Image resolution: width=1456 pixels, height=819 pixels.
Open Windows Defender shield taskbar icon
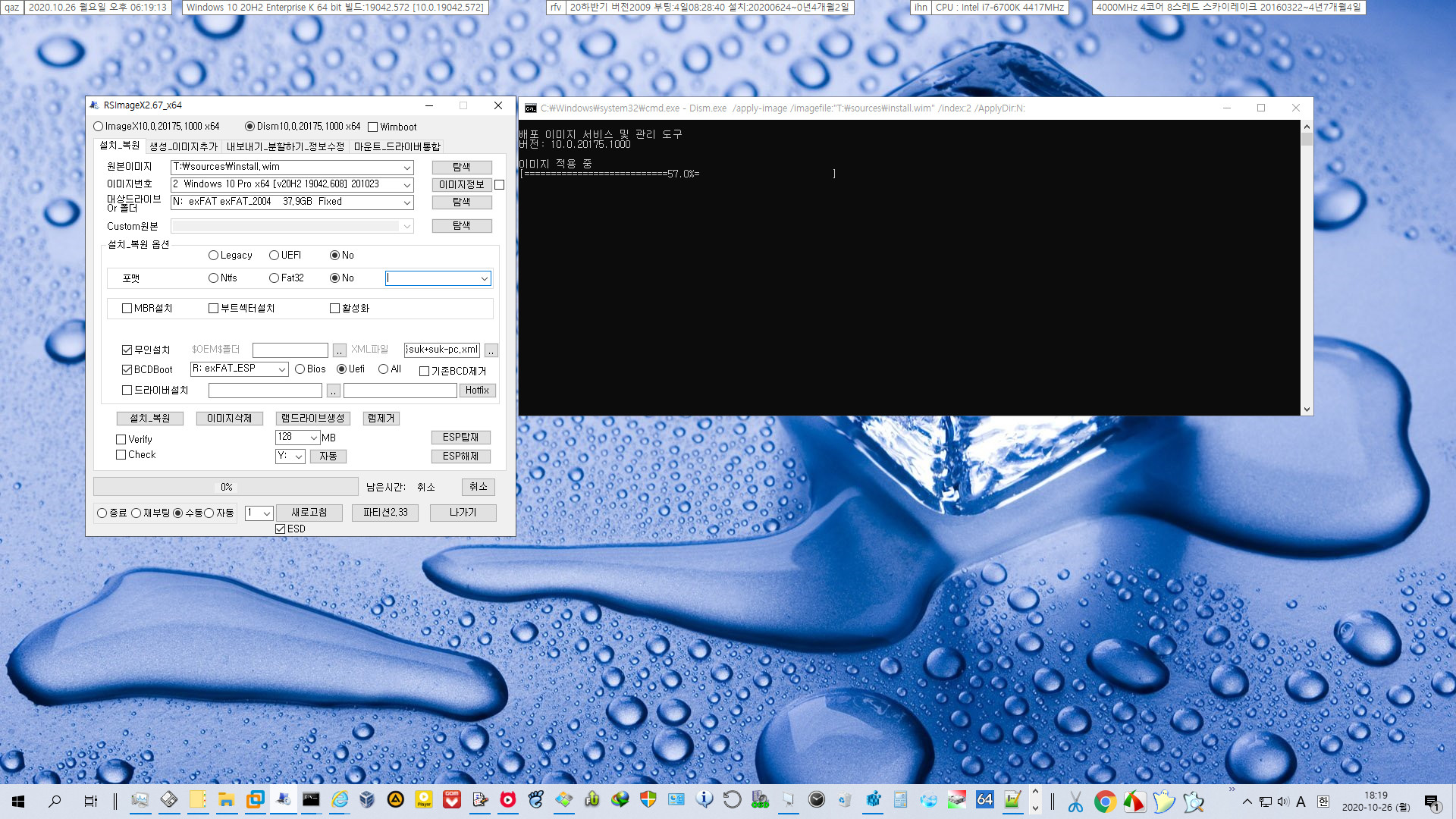click(x=648, y=800)
